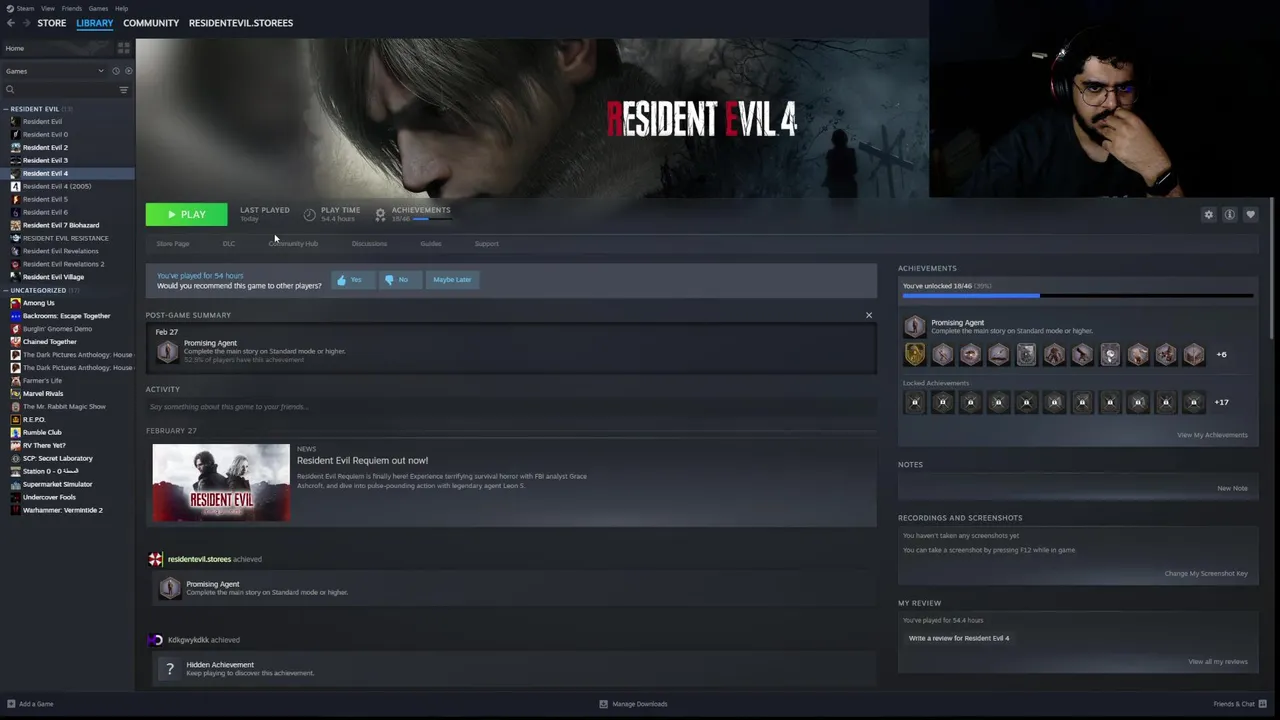This screenshot has width=1280, height=720.
Task: Open the Games menu
Action: (98, 8)
